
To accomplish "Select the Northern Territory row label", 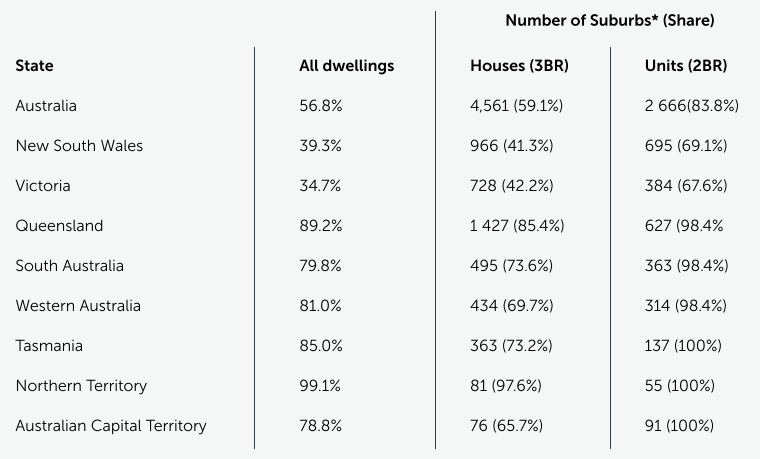I will point(81,386).
